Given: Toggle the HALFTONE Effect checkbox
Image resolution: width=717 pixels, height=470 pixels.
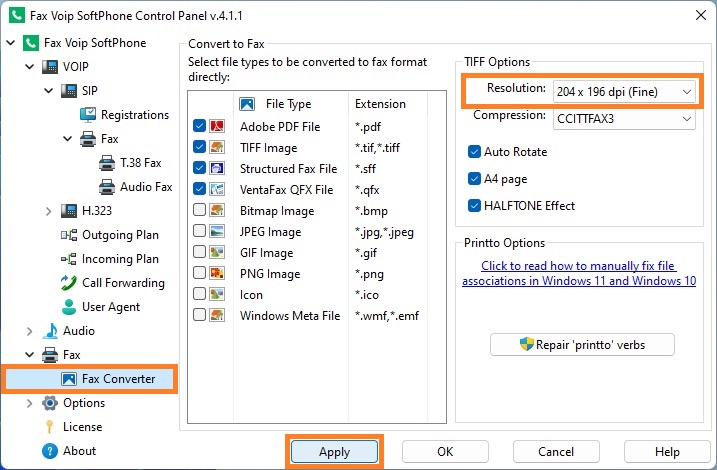Looking at the screenshot, I should click(474, 205).
